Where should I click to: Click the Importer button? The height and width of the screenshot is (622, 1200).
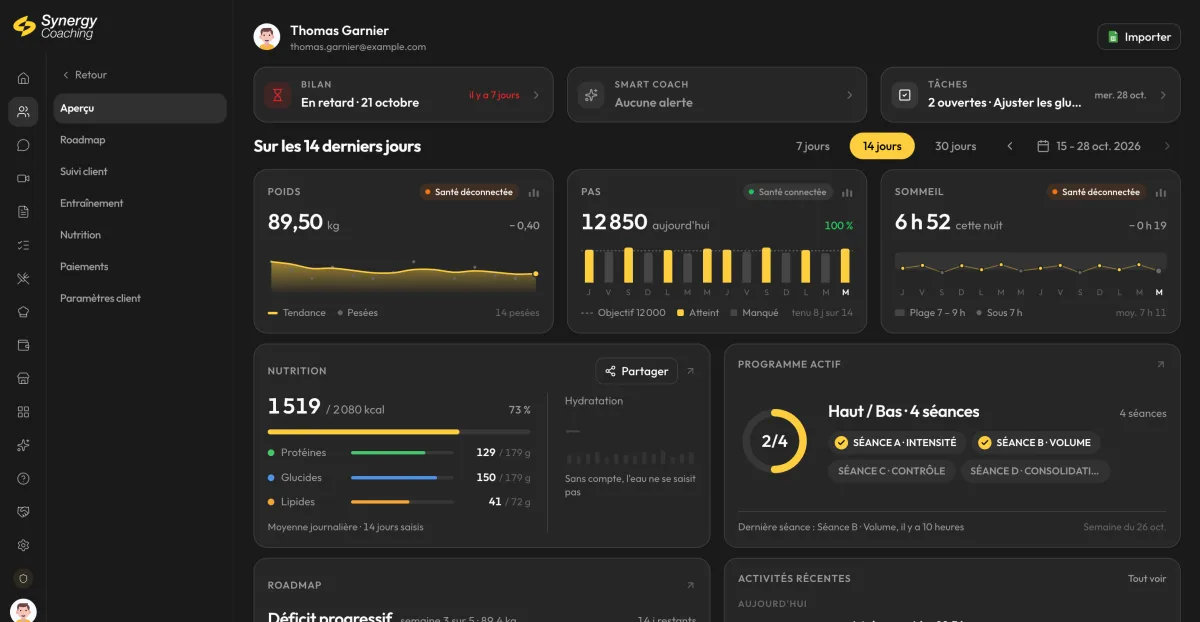(x=1139, y=37)
